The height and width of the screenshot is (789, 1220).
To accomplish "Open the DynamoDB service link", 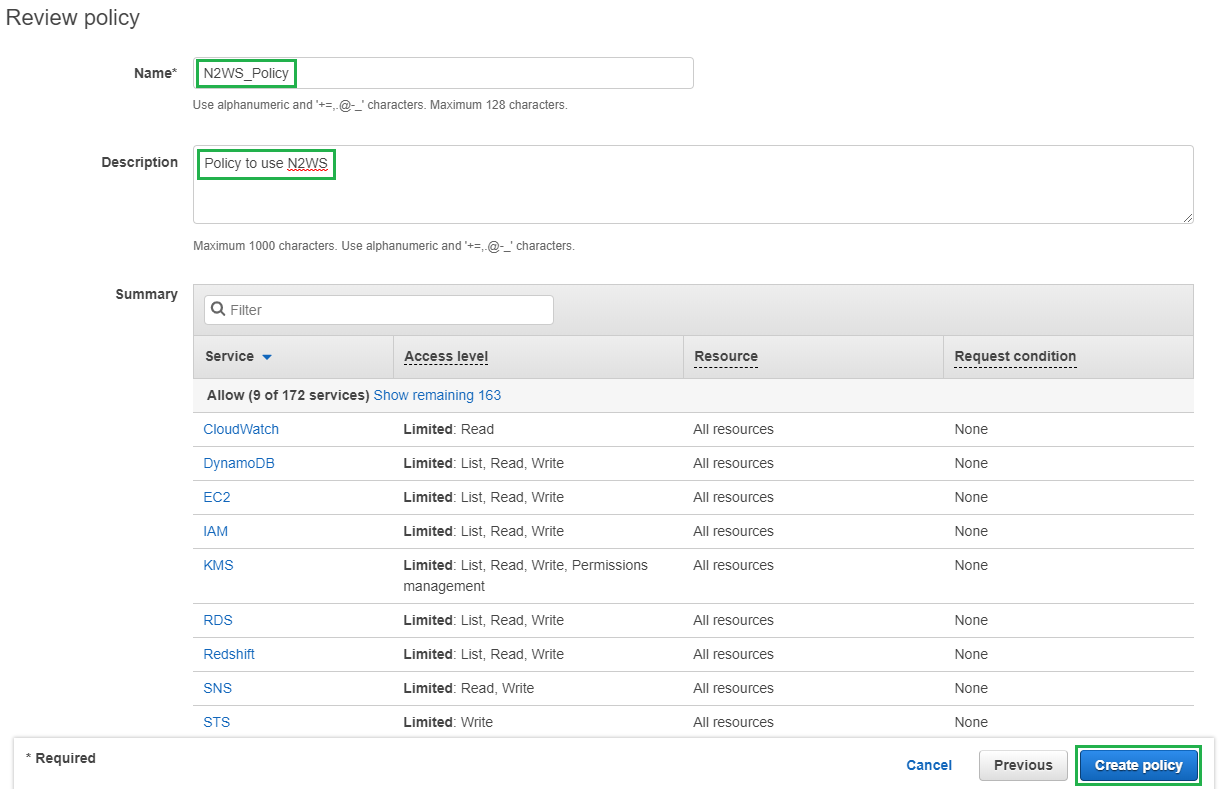I will (239, 463).
